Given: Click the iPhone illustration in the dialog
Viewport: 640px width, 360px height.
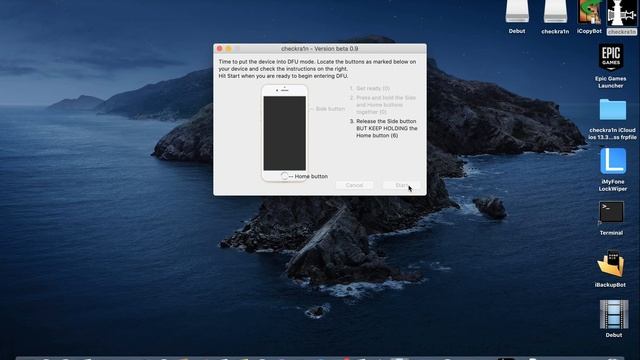Looking at the screenshot, I should tap(284, 133).
